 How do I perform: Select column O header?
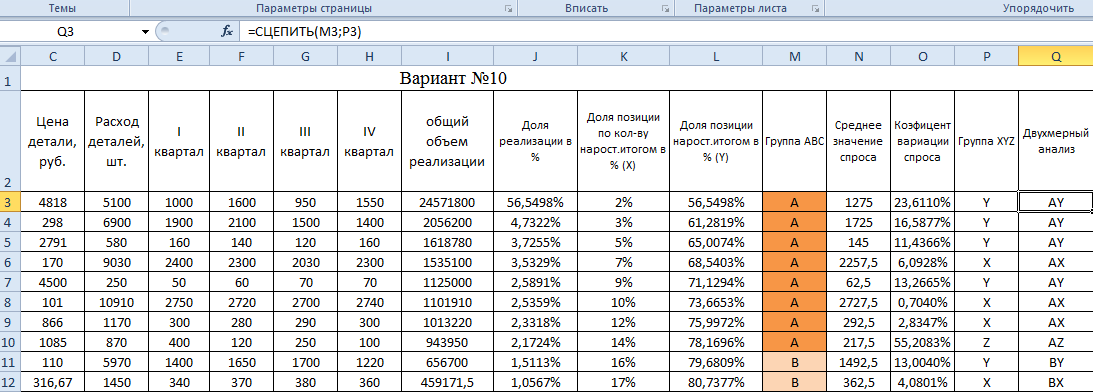tap(923, 57)
